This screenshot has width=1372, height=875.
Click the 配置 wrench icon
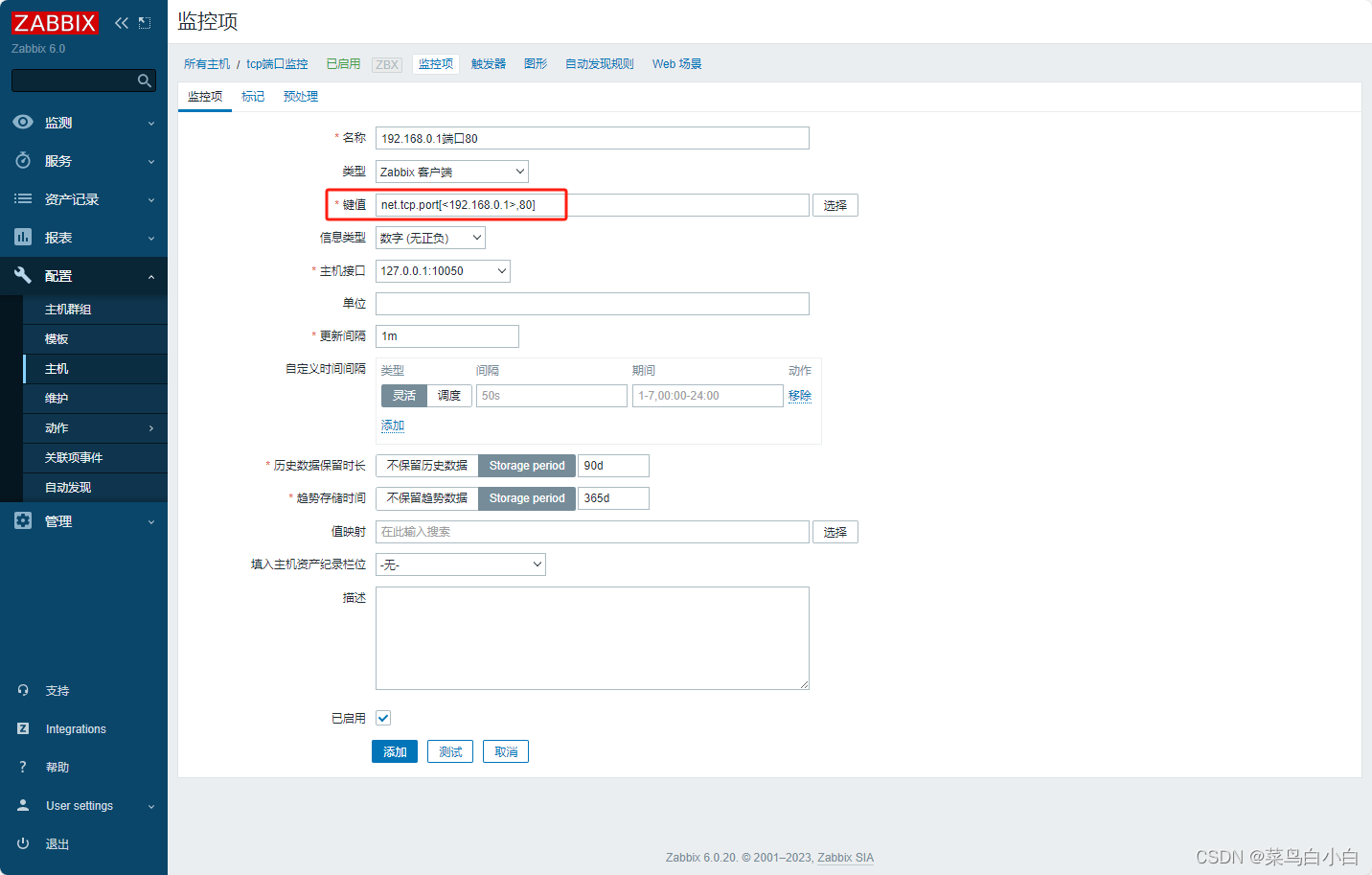coord(23,275)
